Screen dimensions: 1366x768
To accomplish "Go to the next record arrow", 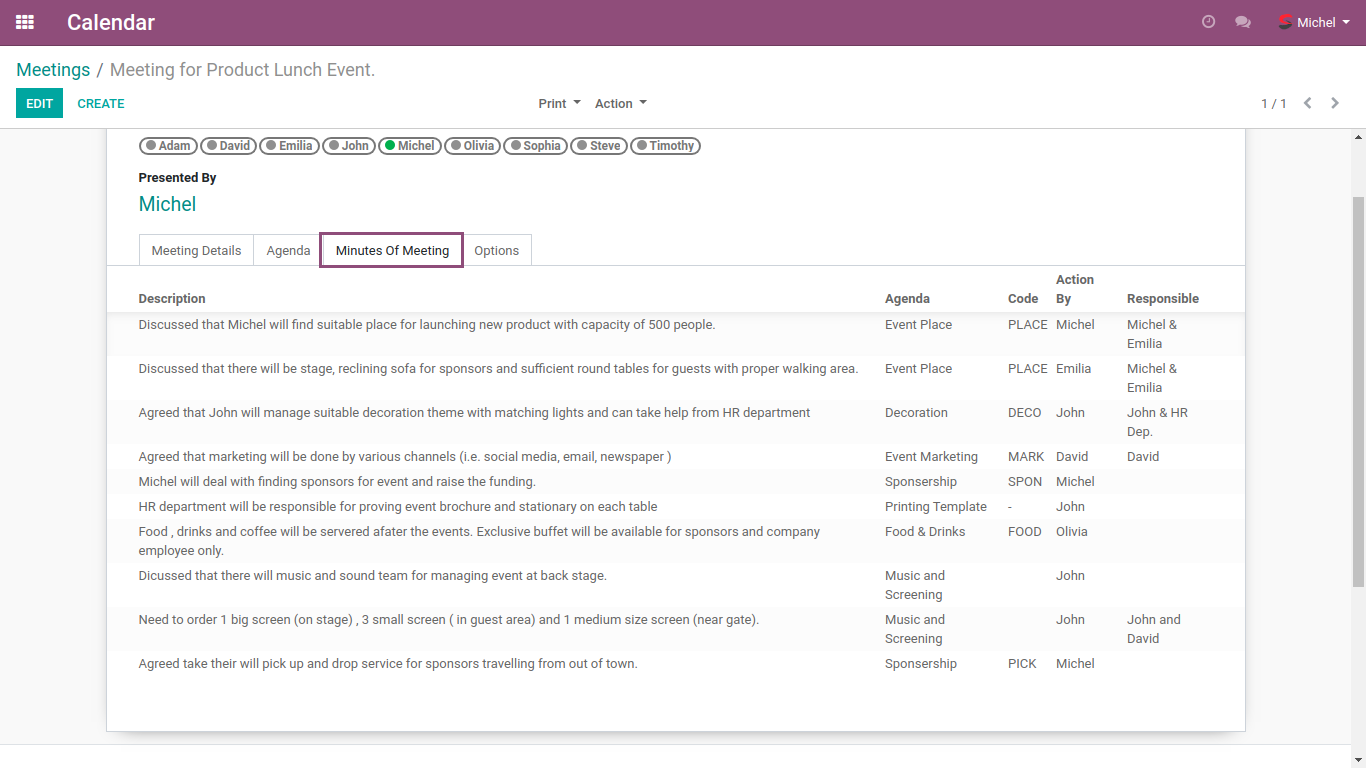I will tap(1335, 103).
